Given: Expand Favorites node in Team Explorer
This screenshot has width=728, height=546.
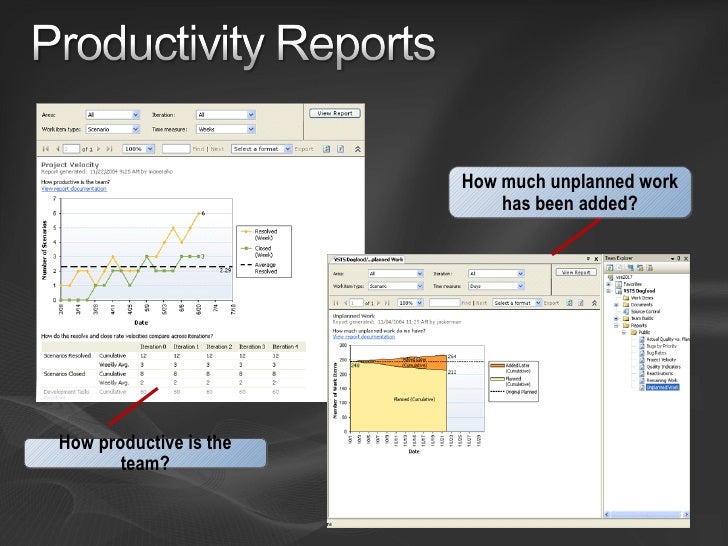Looking at the screenshot, I should pyautogui.click(x=609, y=284).
